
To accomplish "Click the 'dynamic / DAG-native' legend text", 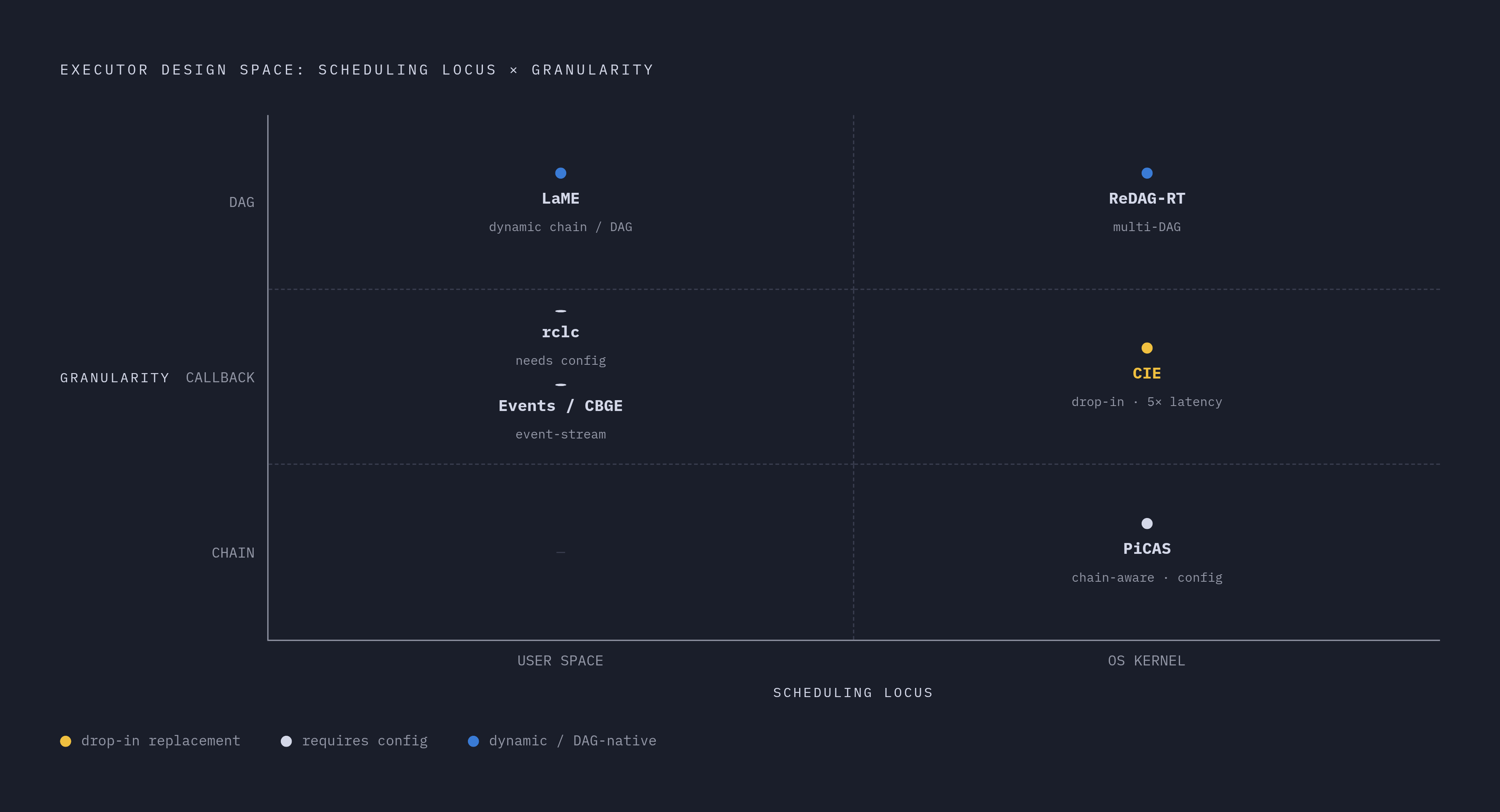I will coord(573,741).
